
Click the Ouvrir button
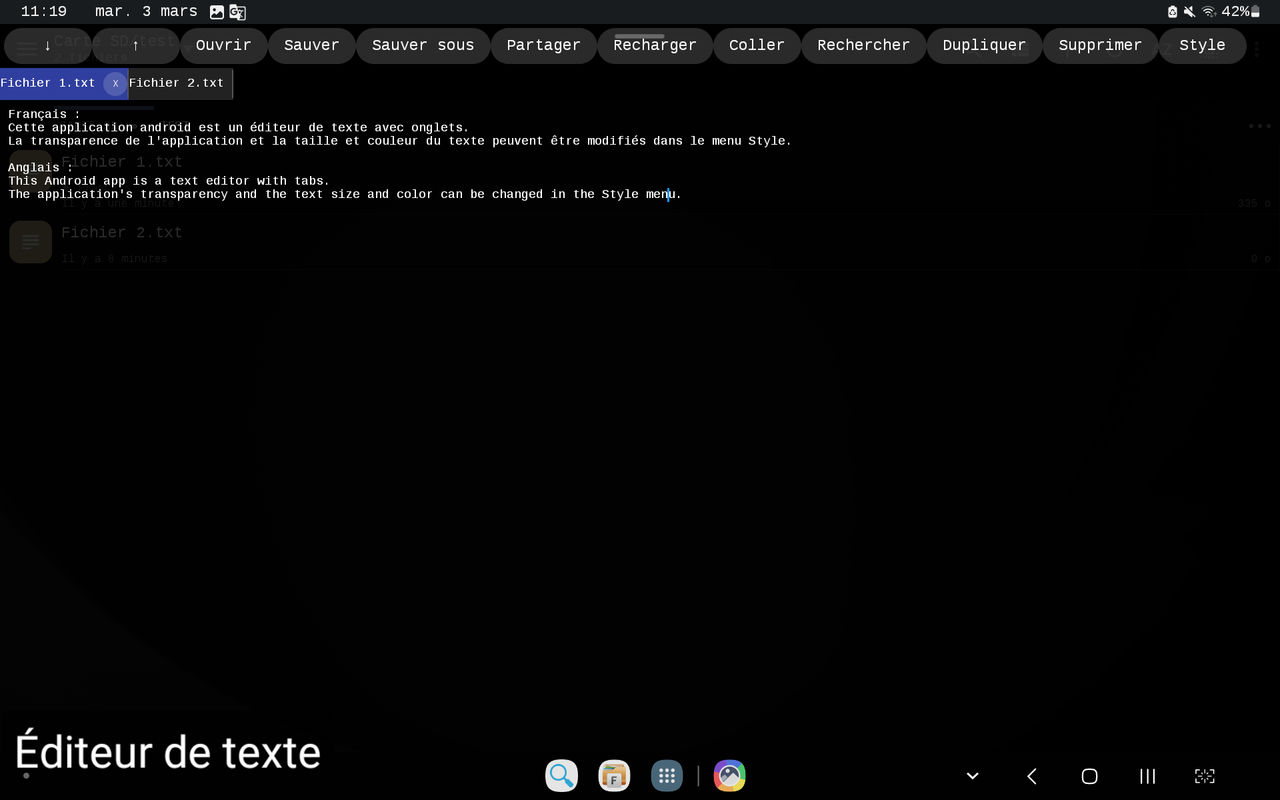click(x=223, y=46)
